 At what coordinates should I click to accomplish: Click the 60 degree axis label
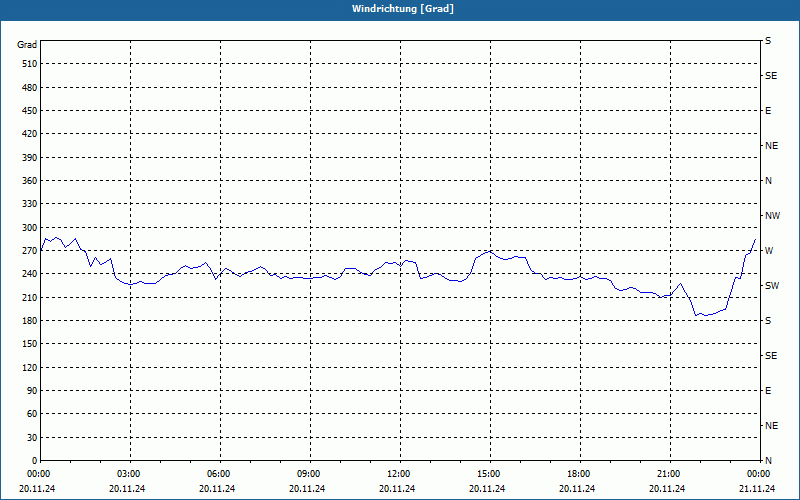pyautogui.click(x=32, y=414)
